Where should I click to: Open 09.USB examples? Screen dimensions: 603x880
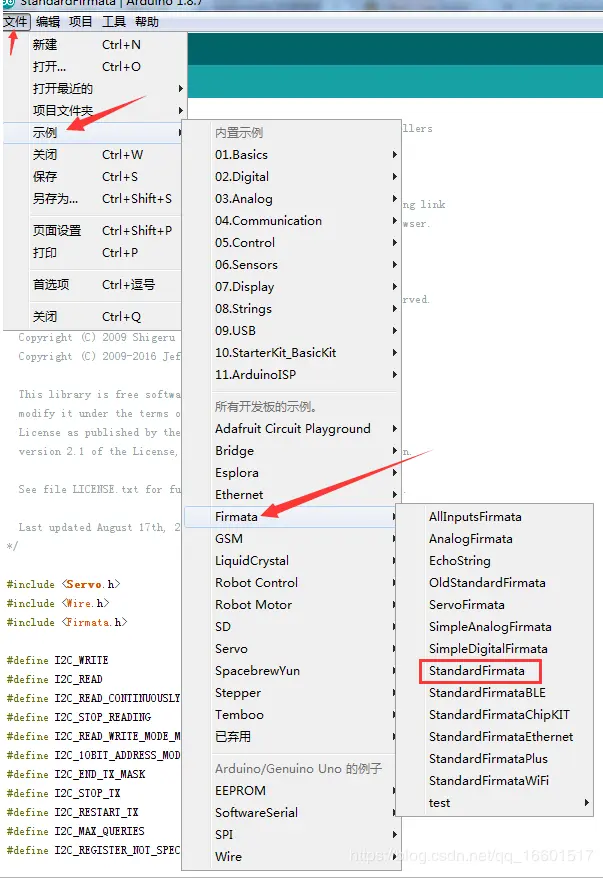[291, 331]
